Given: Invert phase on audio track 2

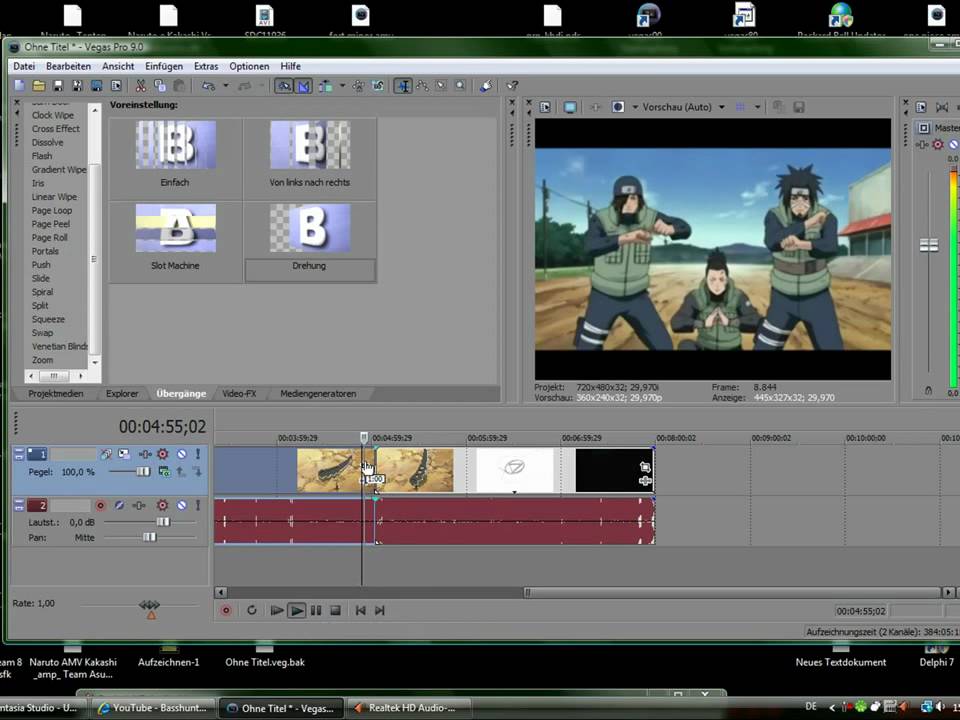Looking at the screenshot, I should pyautogui.click(x=119, y=505).
